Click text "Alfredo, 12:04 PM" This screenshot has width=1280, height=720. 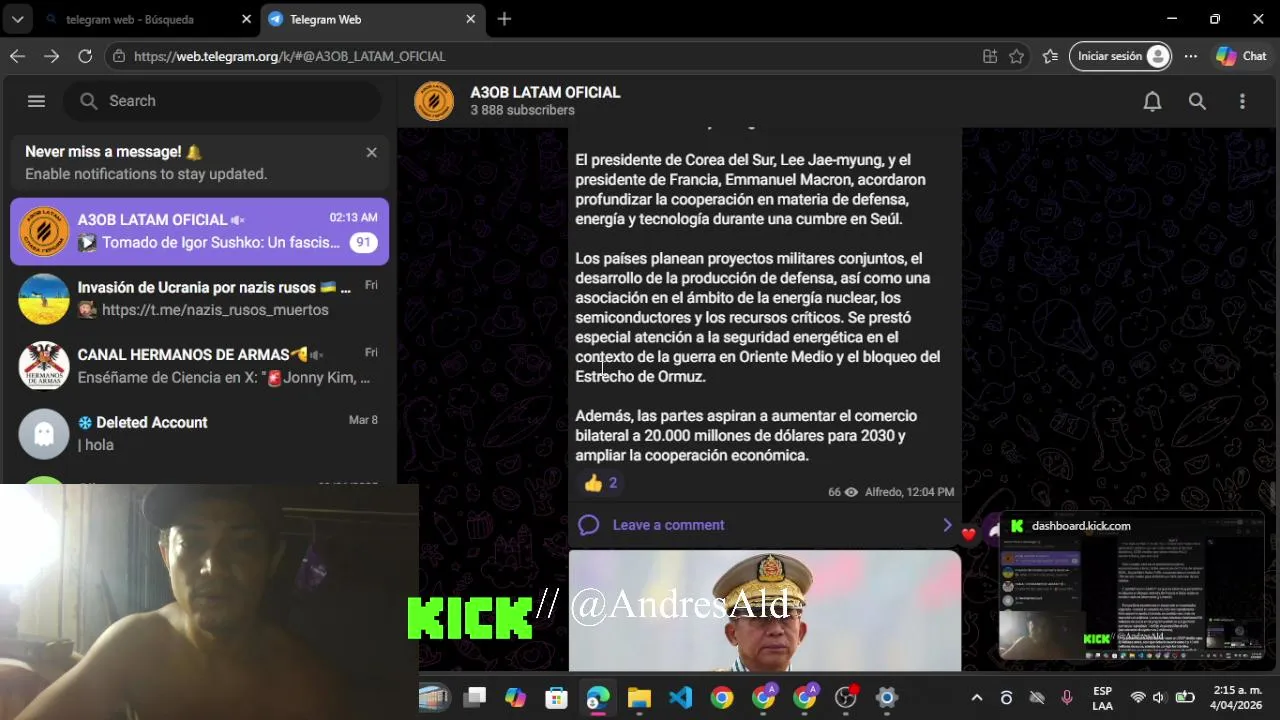[x=909, y=492]
